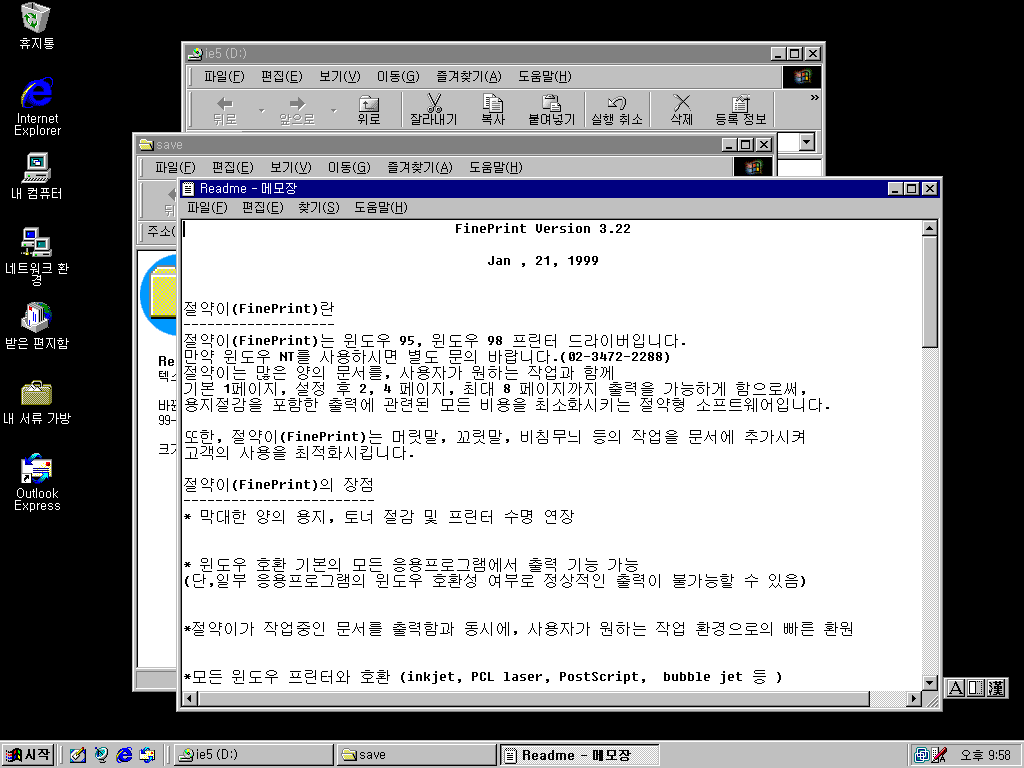Open 파일(F) menu in ie5 (D:) window

224,77
